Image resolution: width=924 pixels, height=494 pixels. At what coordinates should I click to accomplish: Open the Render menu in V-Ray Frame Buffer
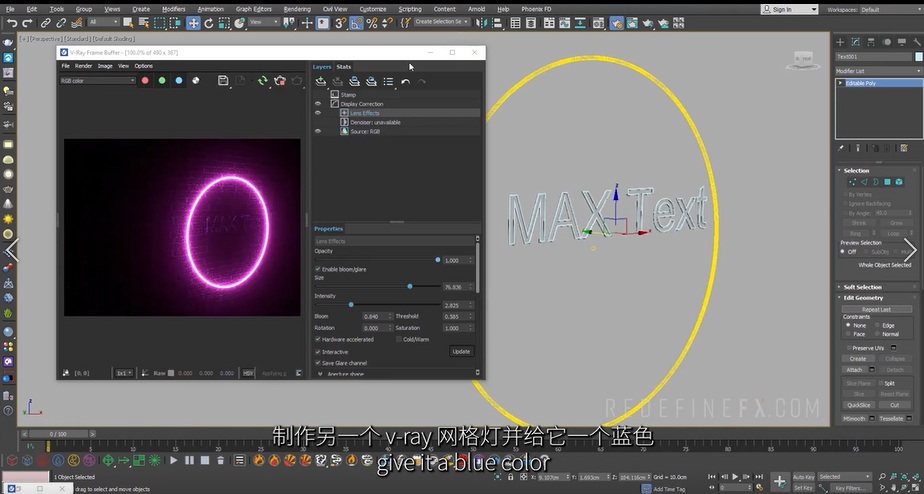point(84,66)
